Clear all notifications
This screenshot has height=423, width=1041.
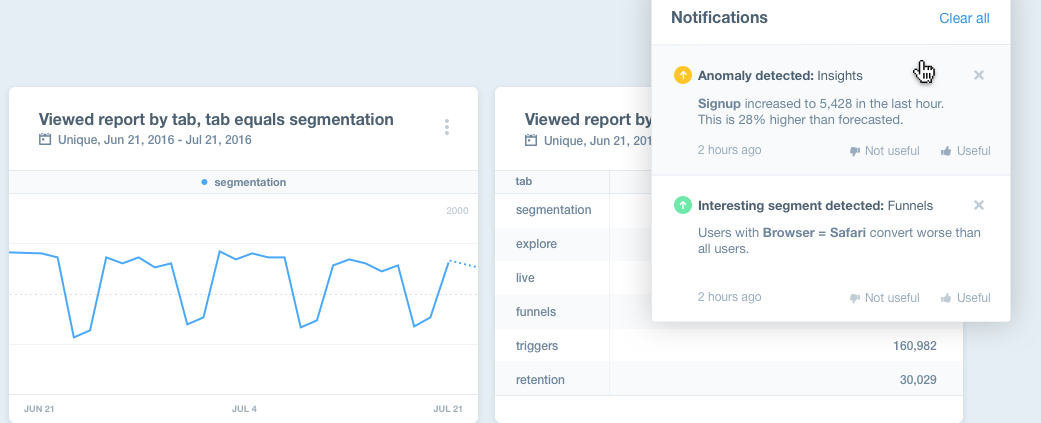coord(964,18)
